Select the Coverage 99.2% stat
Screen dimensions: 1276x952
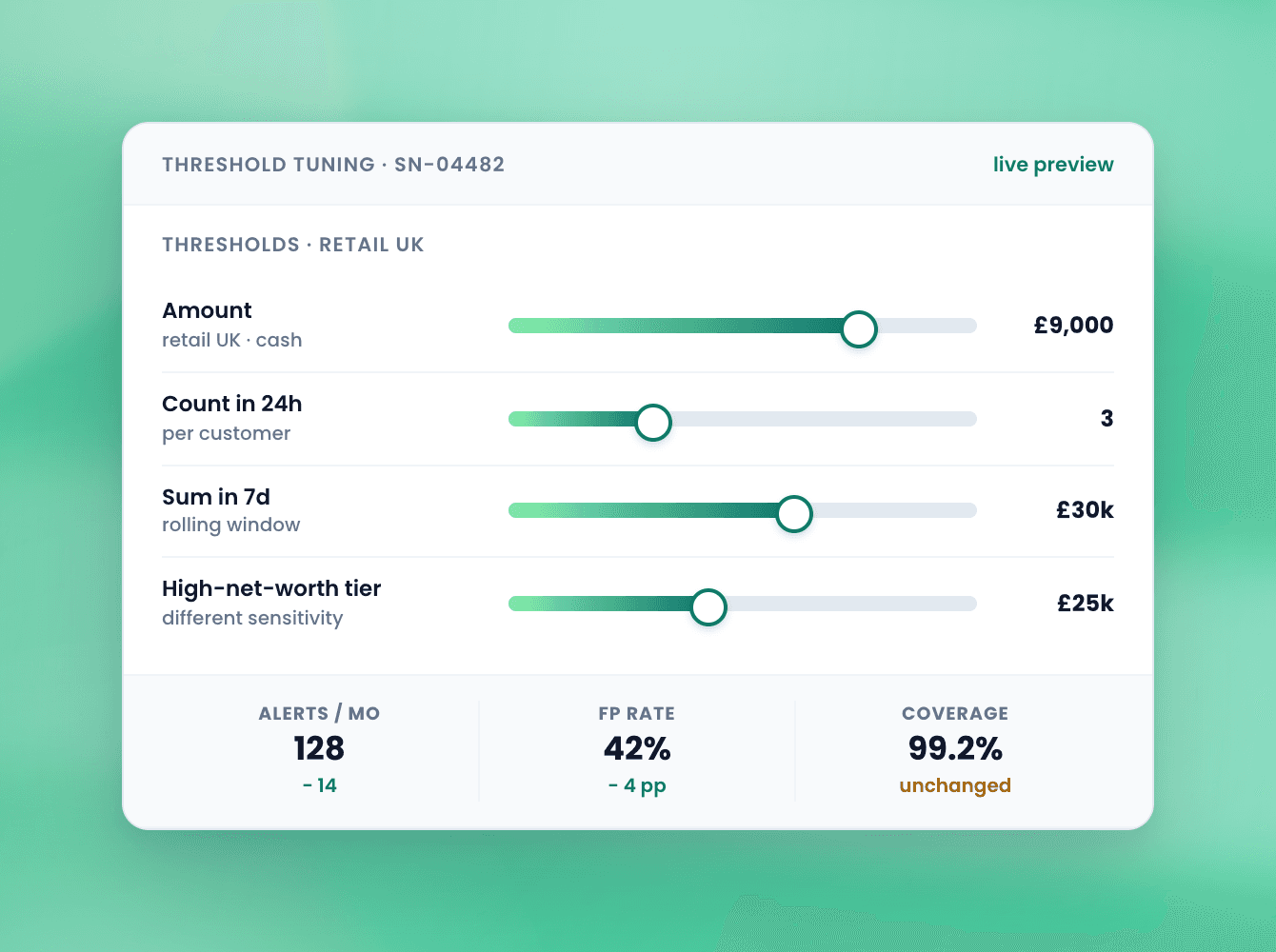[955, 749]
